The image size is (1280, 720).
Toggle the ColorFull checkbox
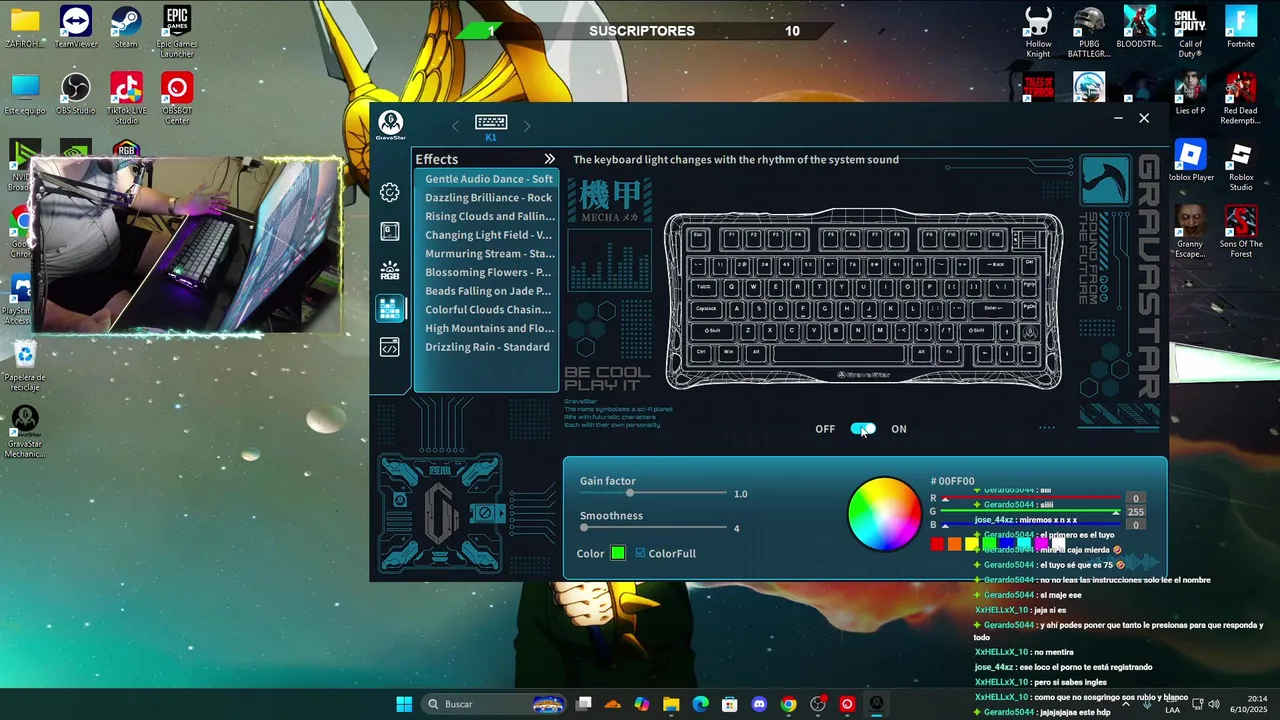640,553
